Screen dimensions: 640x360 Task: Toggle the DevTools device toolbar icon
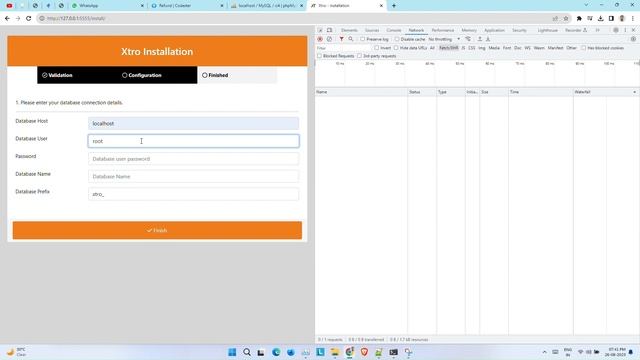click(x=329, y=30)
